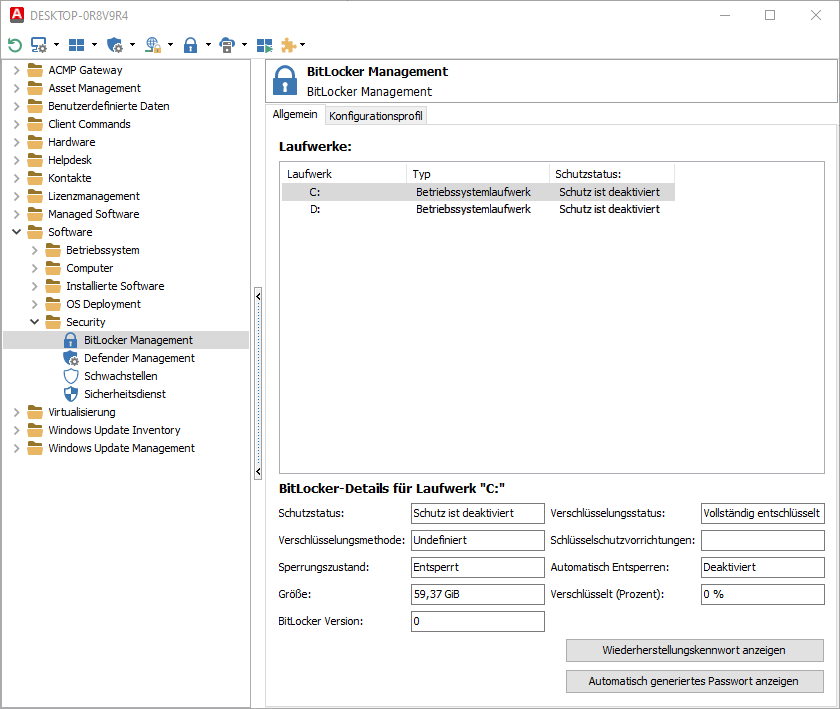Screen dimensions: 840x709
Task: Expand the Hardware folder in the navigation tree
Action: tap(17, 141)
